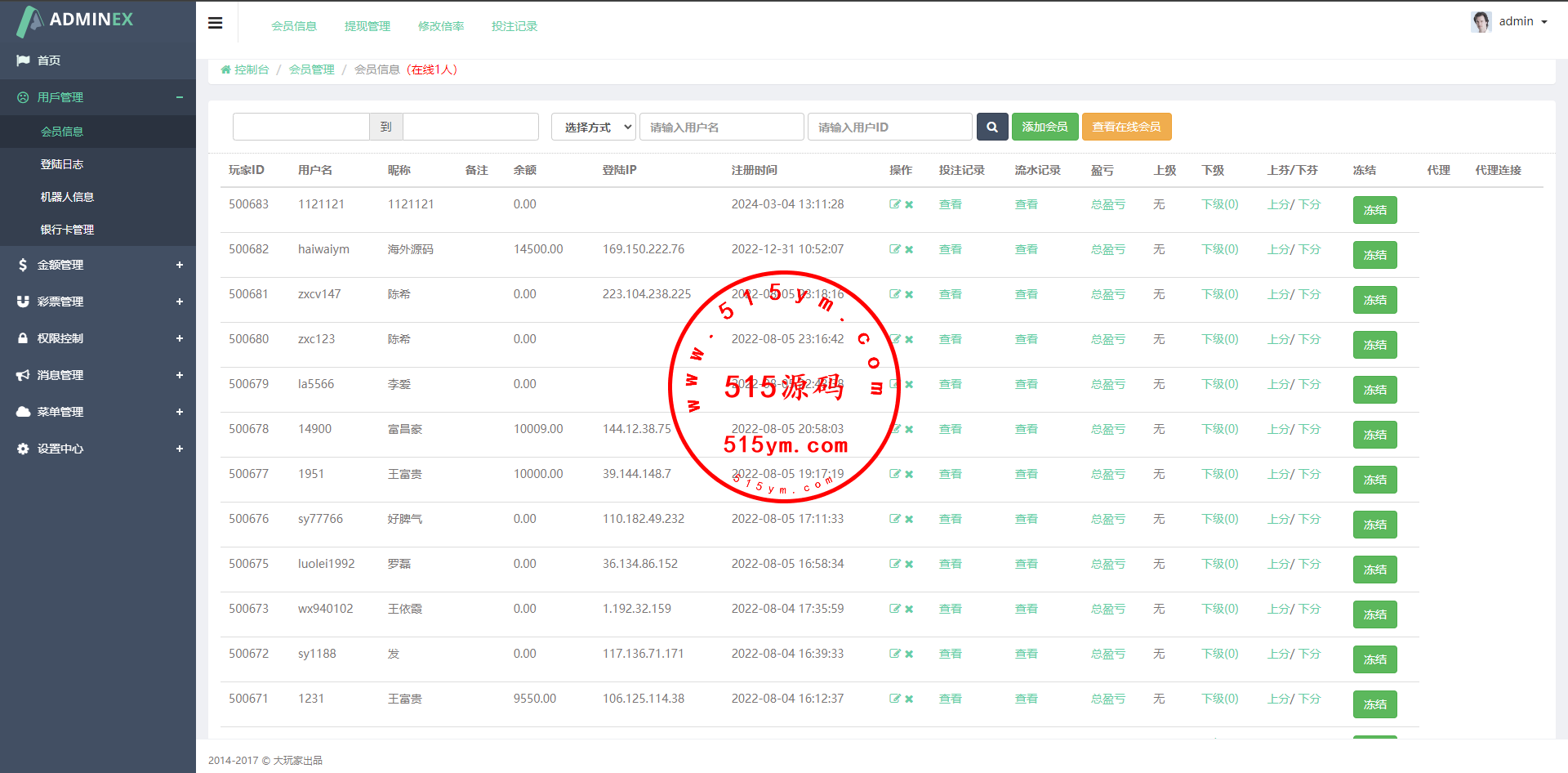Expand the 彩票管理 sidebar menu
The width and height of the screenshot is (1568, 773).
[x=179, y=302]
